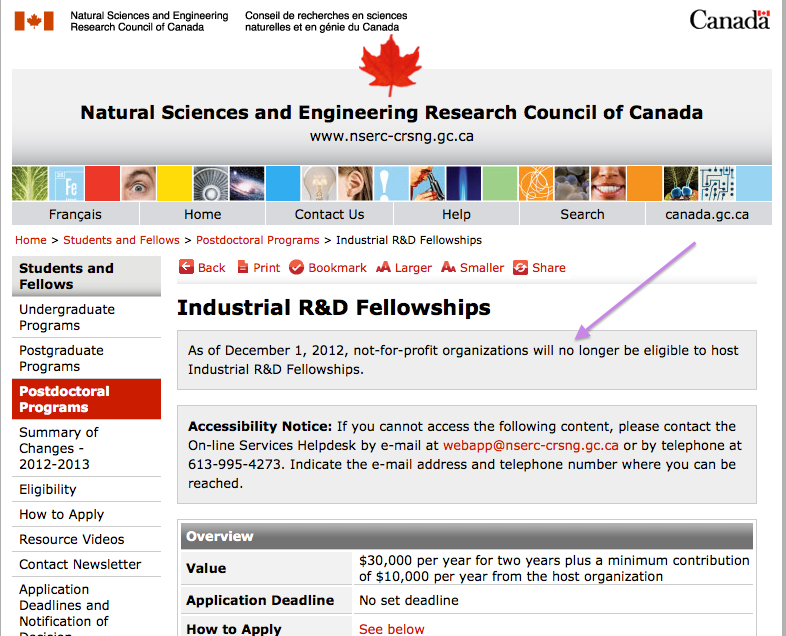Screen dimensions: 786x636
Task: Click the Share icon
Action: click(520, 268)
